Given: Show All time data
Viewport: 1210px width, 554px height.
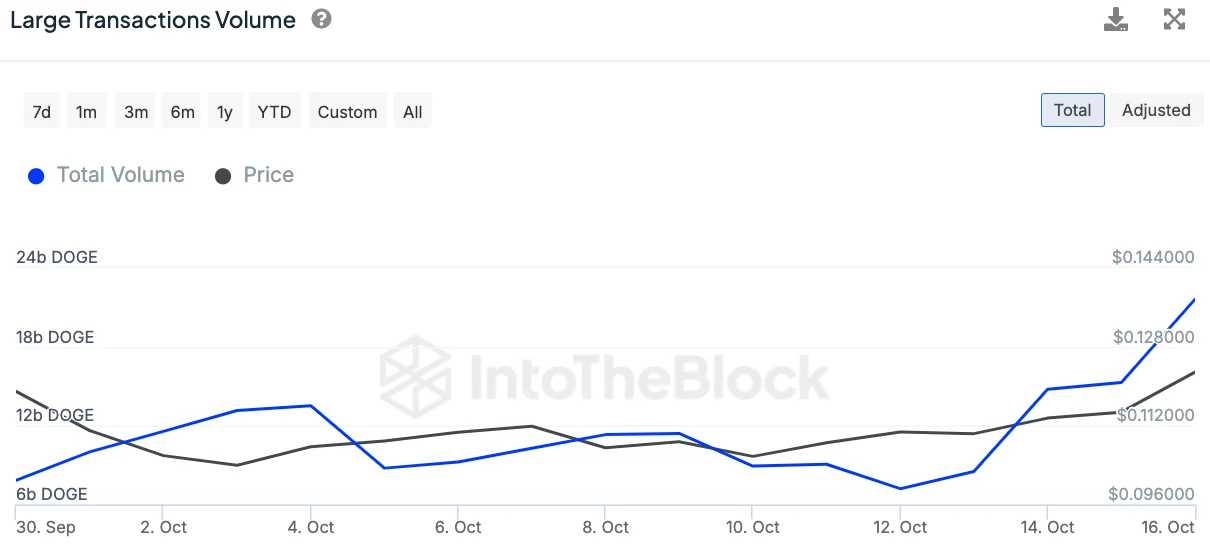Looking at the screenshot, I should [x=413, y=112].
